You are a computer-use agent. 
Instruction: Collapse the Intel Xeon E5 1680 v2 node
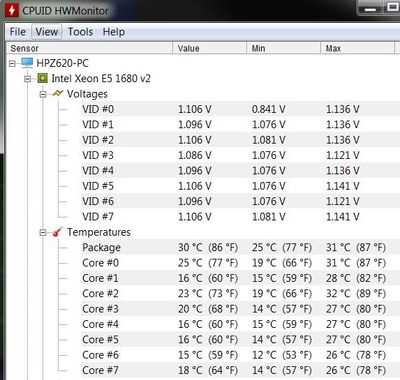click(x=28, y=79)
